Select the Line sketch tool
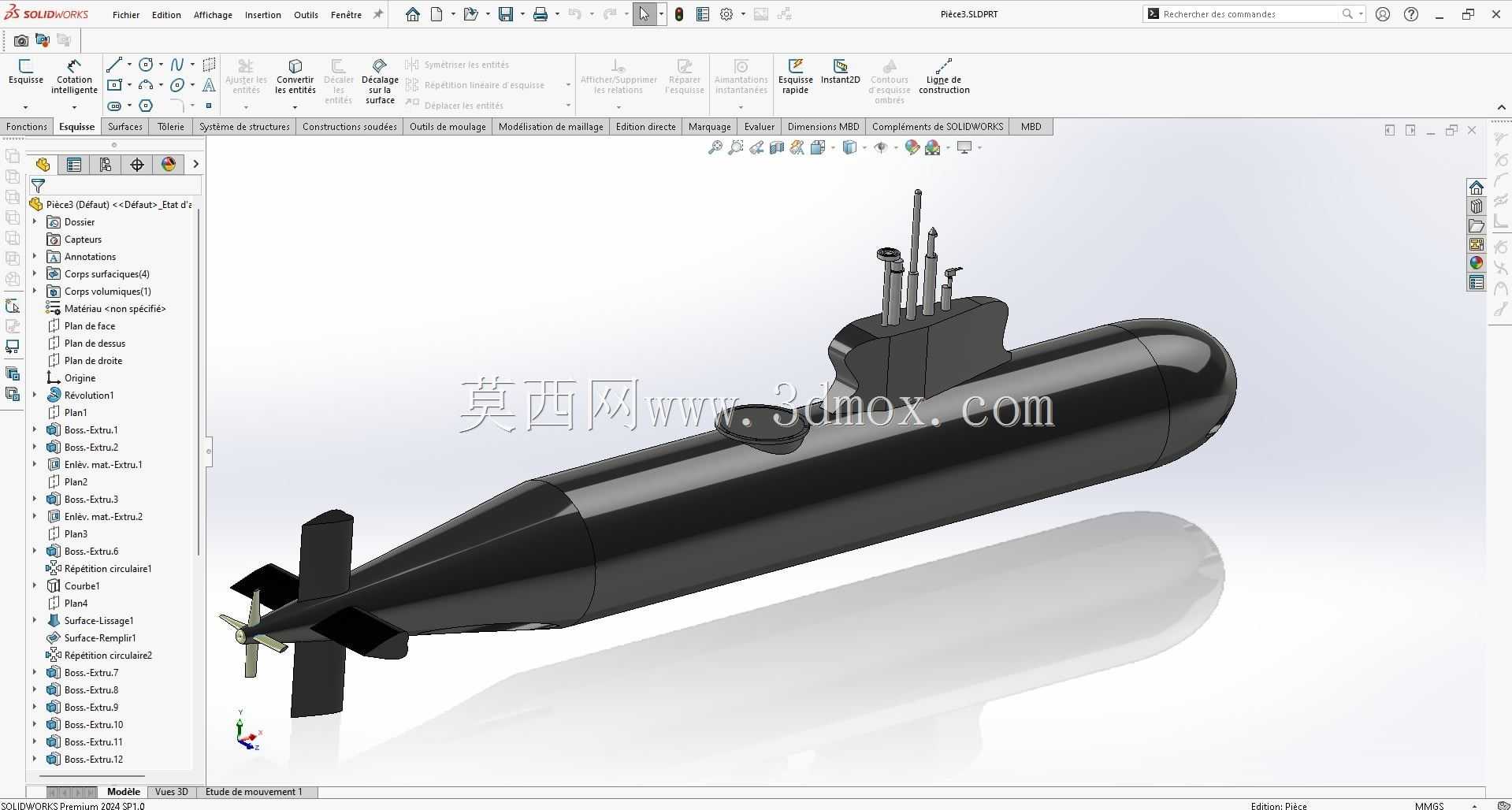The image size is (1512, 810). [x=115, y=65]
